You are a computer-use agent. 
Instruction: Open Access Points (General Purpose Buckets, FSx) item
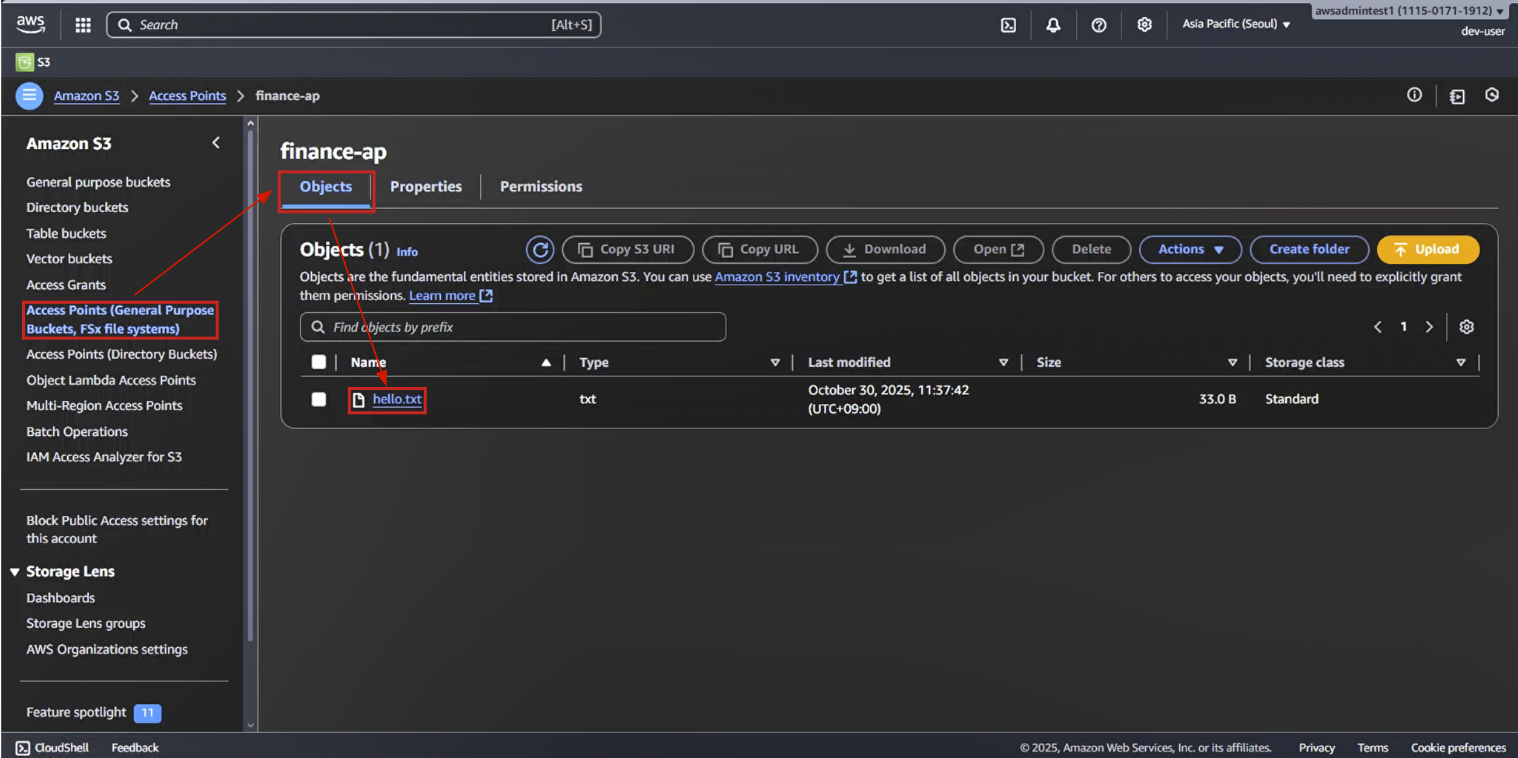pos(120,319)
